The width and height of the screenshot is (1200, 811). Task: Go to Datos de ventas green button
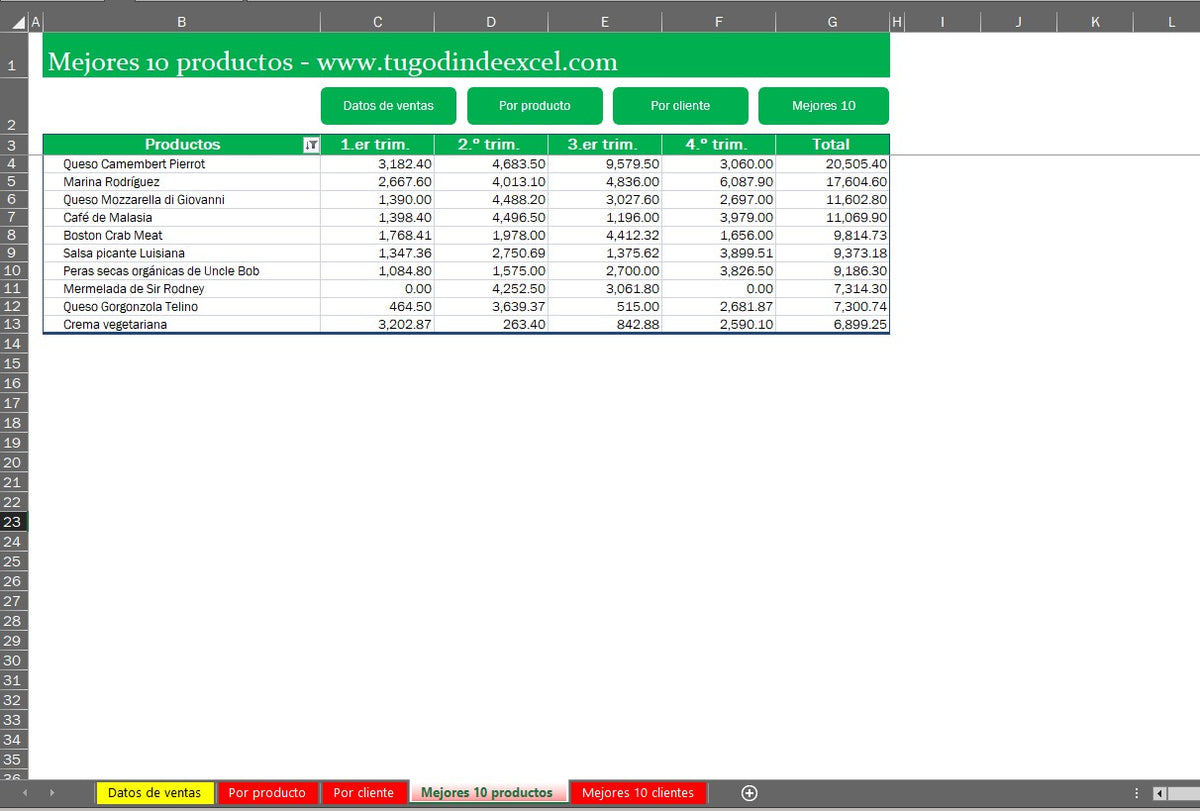pos(388,106)
